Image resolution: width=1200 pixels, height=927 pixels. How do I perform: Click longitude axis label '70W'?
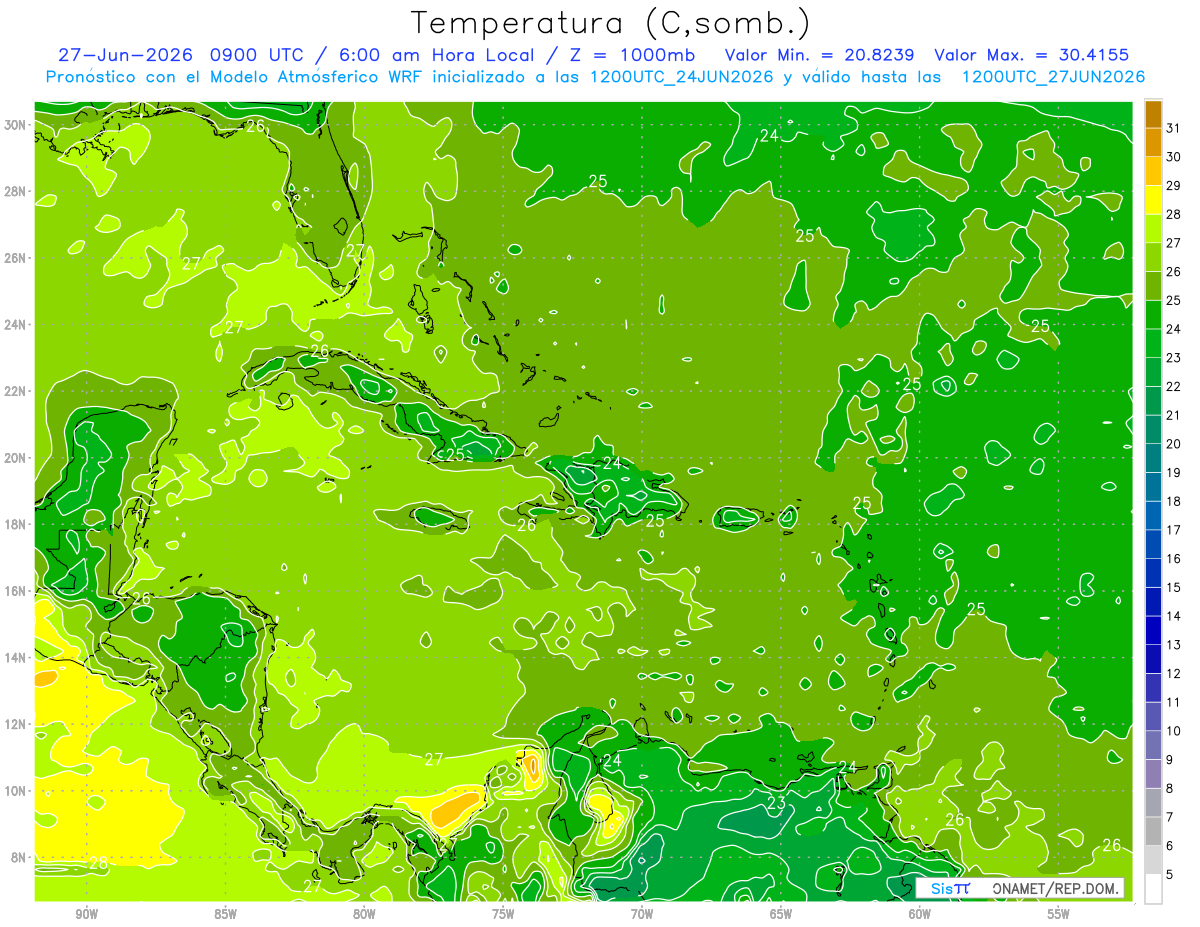point(642,914)
